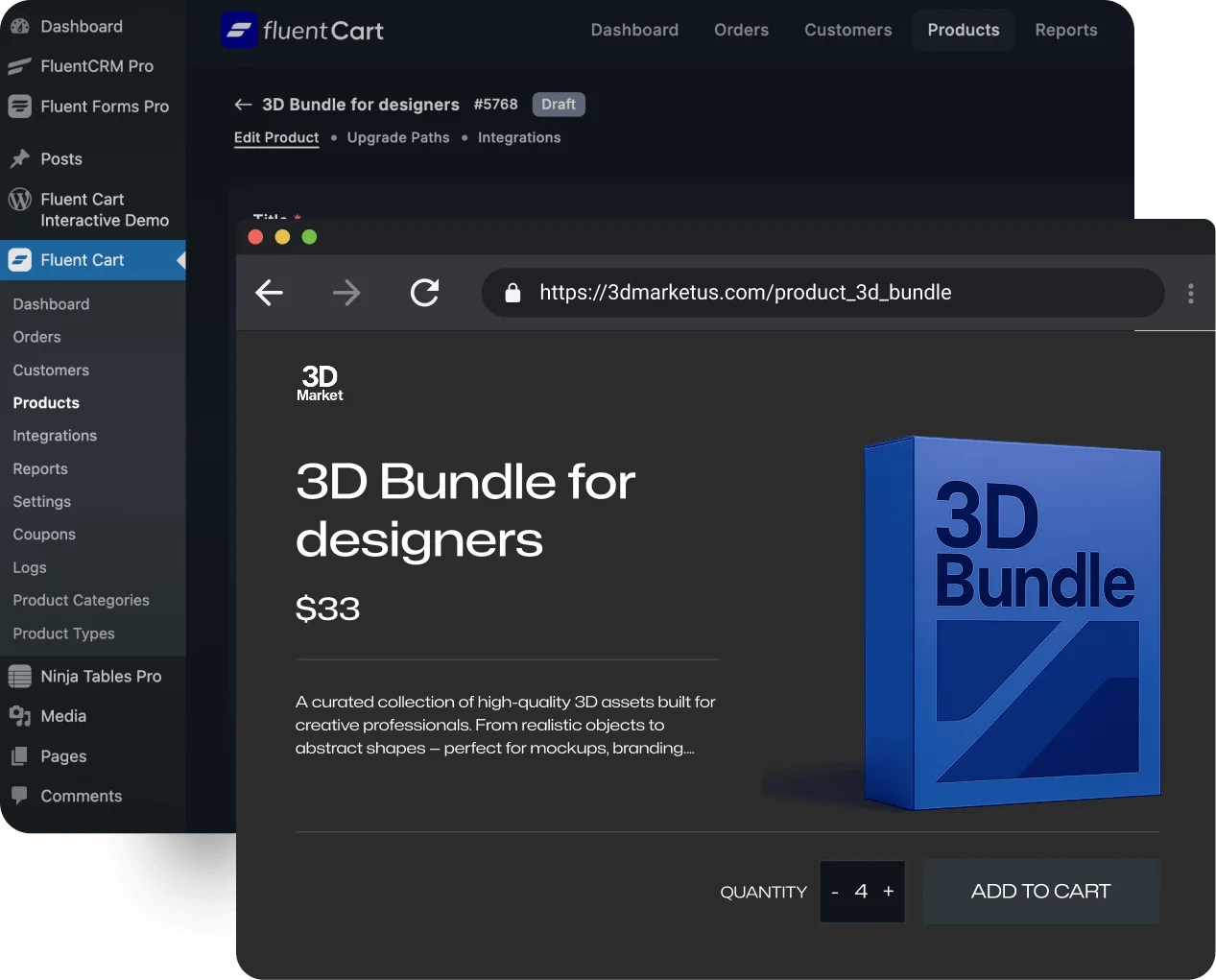Click the fluentCart logo in header
This screenshot has width=1216, height=980.
[302, 31]
